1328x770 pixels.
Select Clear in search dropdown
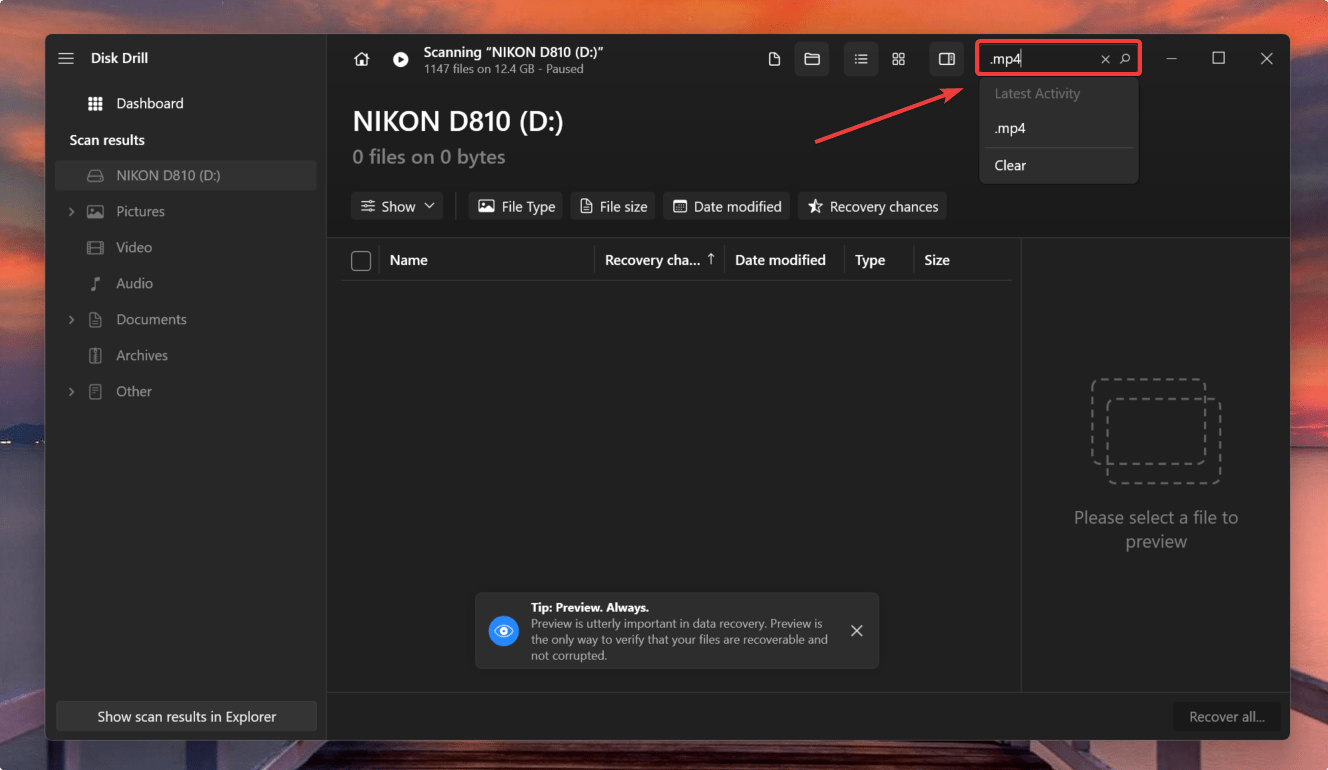[1059, 165]
